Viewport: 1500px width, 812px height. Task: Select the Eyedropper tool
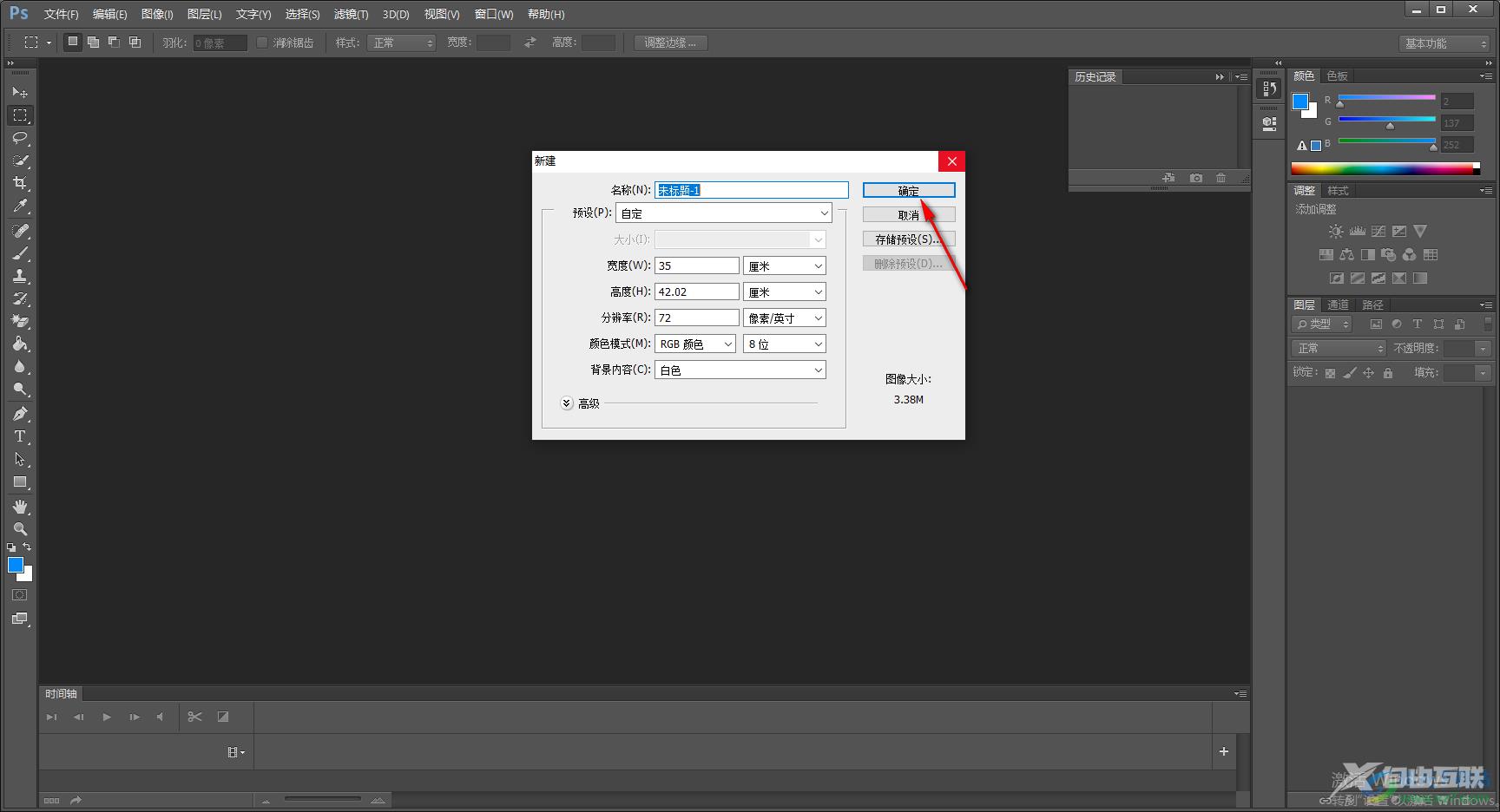click(20, 206)
